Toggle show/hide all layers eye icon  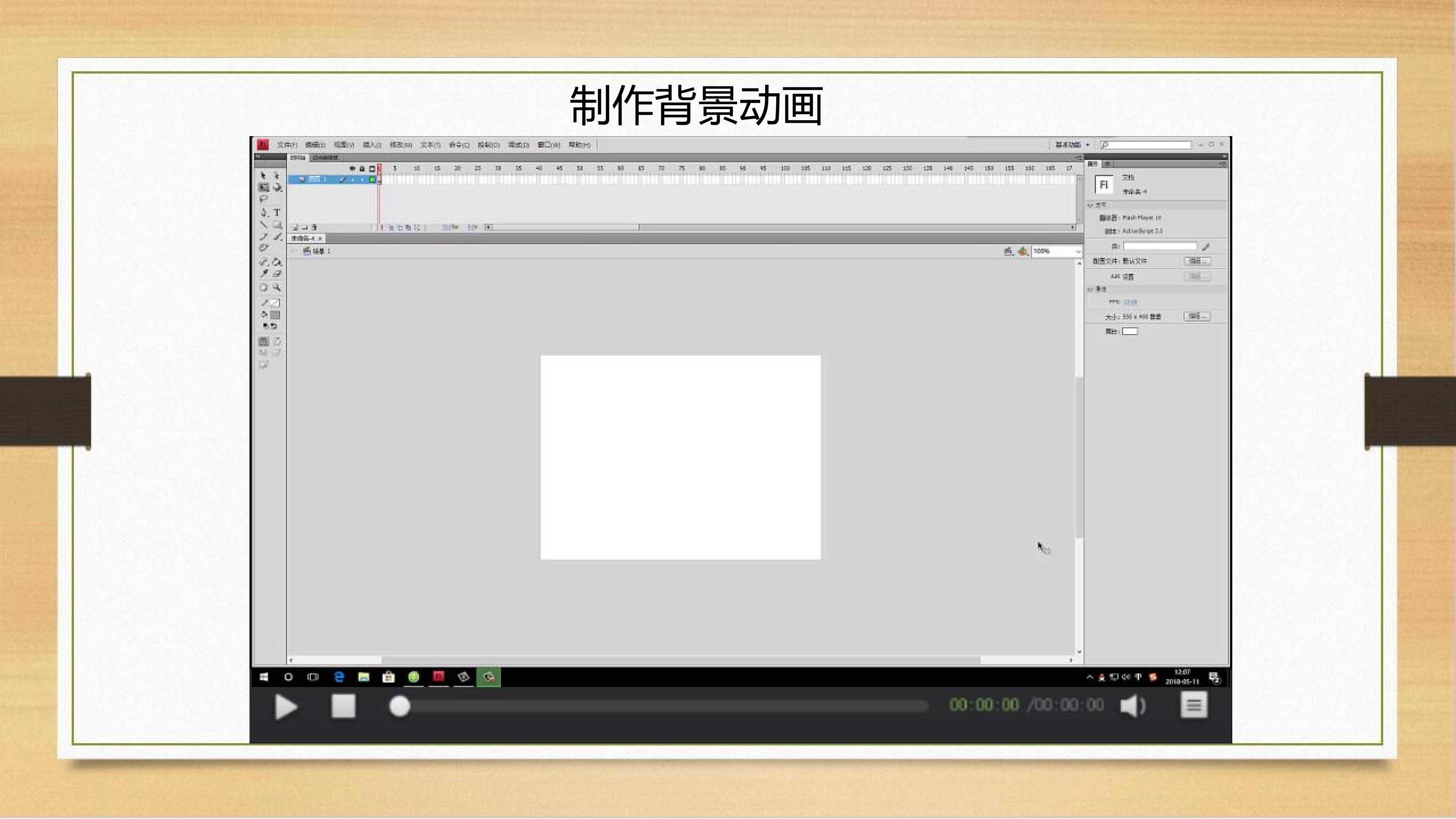click(352, 168)
